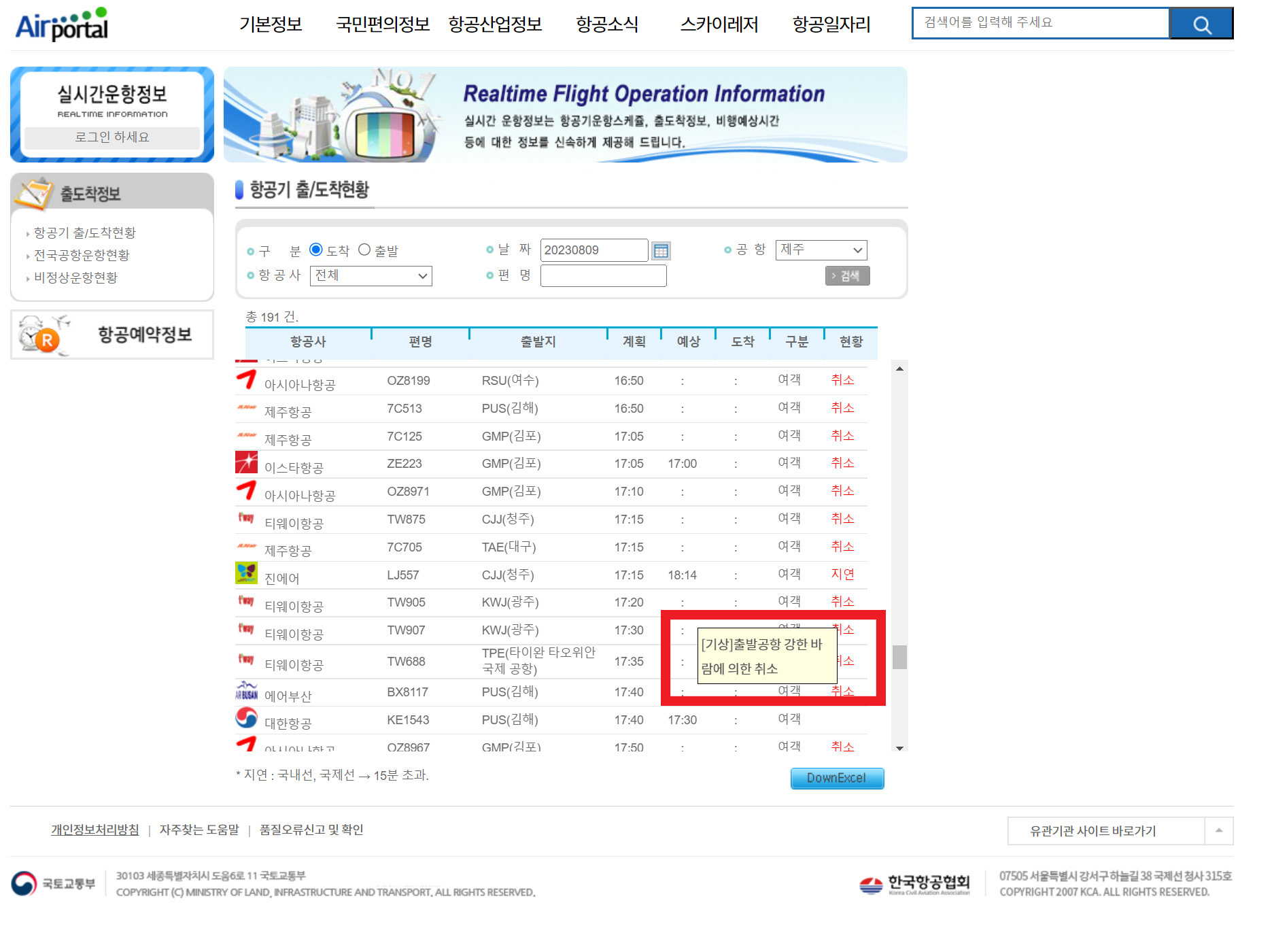The image size is (1274, 952).
Task: Open the 기본정보 menu
Action: point(271,24)
